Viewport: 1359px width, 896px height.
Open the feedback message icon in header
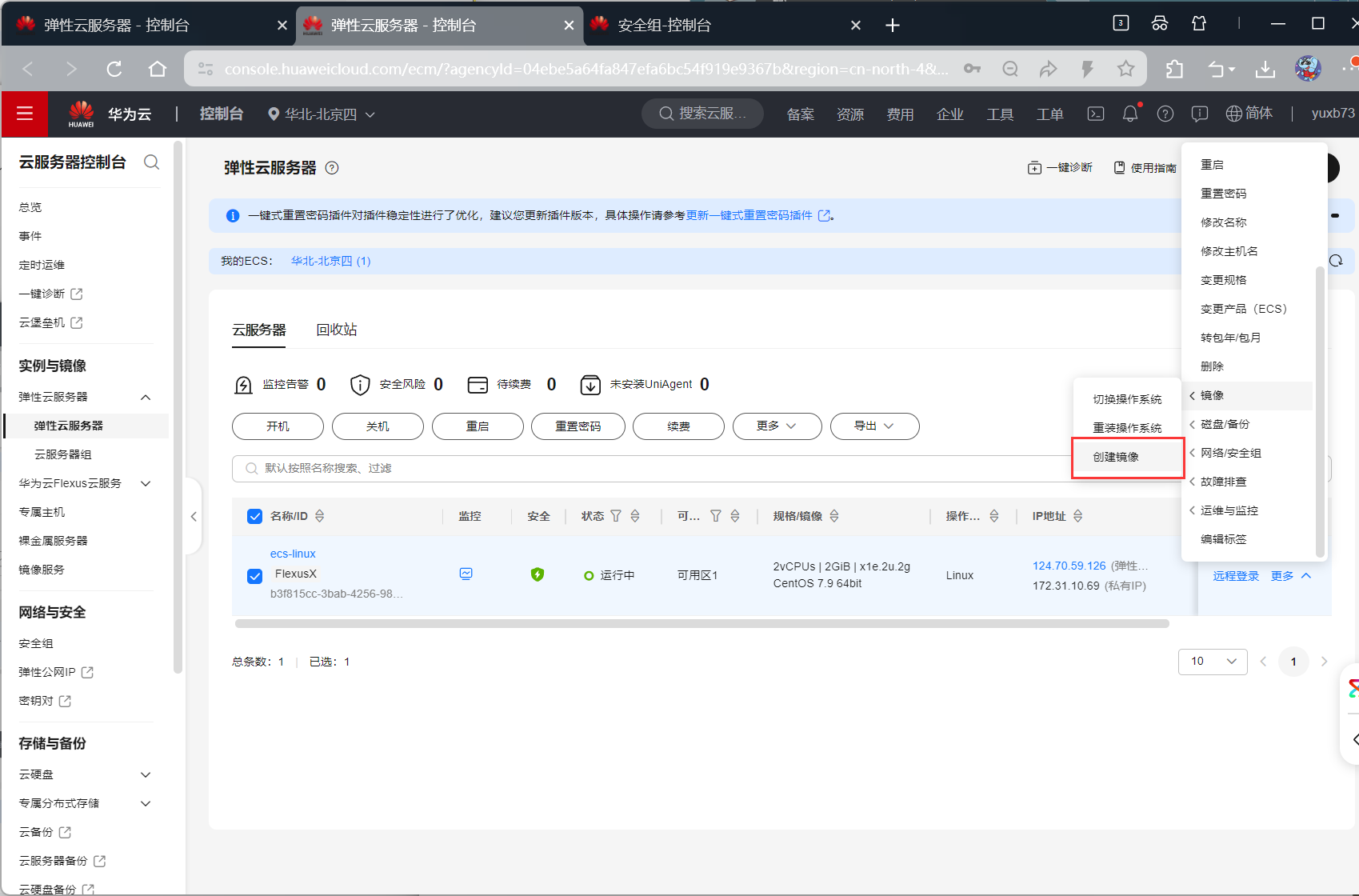point(1200,114)
